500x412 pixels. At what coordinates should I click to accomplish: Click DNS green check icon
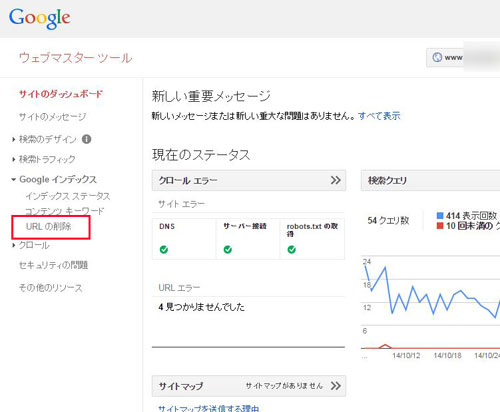(x=164, y=249)
